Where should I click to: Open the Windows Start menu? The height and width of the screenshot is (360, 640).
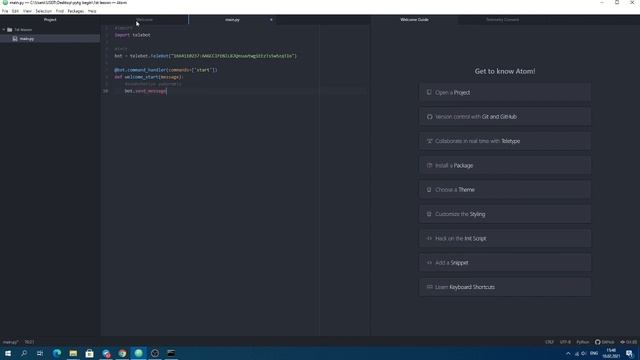(8, 353)
